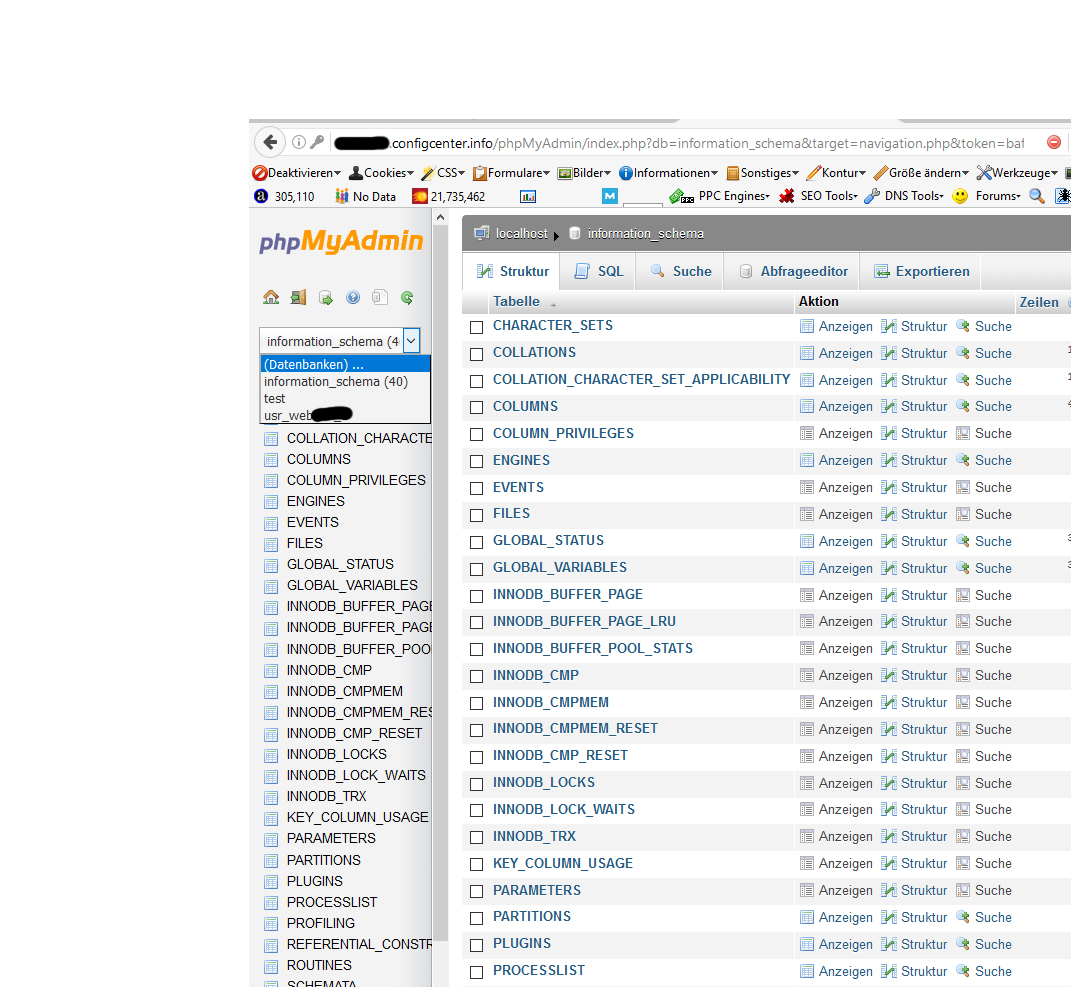Open the Exportieren tab
This screenshot has height=987, width=1071.
click(921, 271)
